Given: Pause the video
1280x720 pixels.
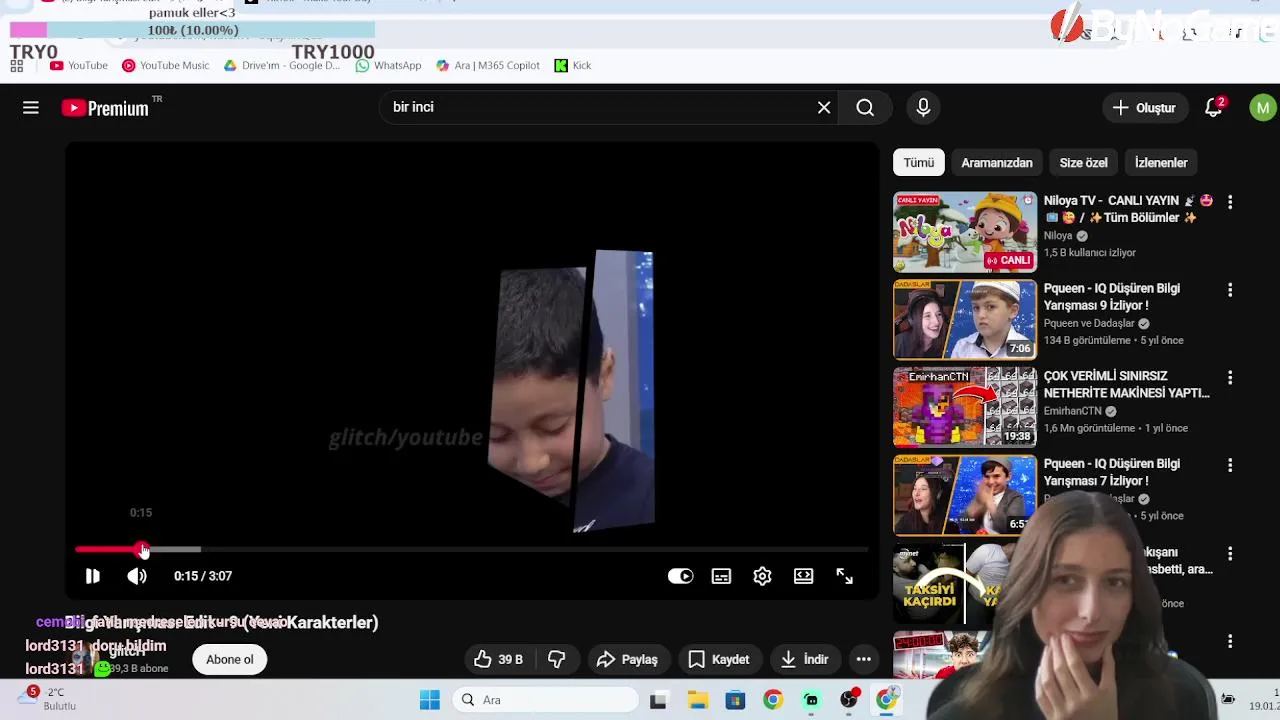Looking at the screenshot, I should coord(92,576).
